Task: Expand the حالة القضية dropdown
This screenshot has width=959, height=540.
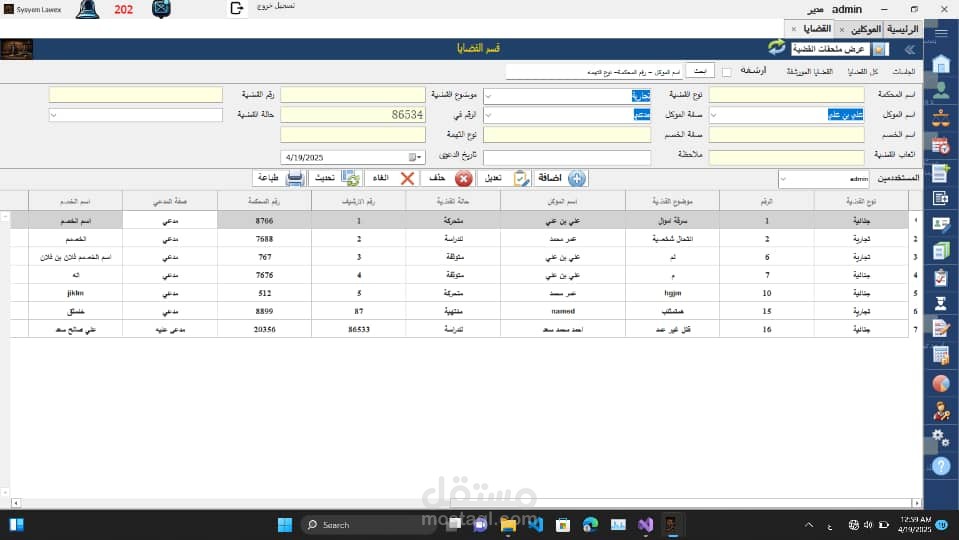Action: [54, 115]
